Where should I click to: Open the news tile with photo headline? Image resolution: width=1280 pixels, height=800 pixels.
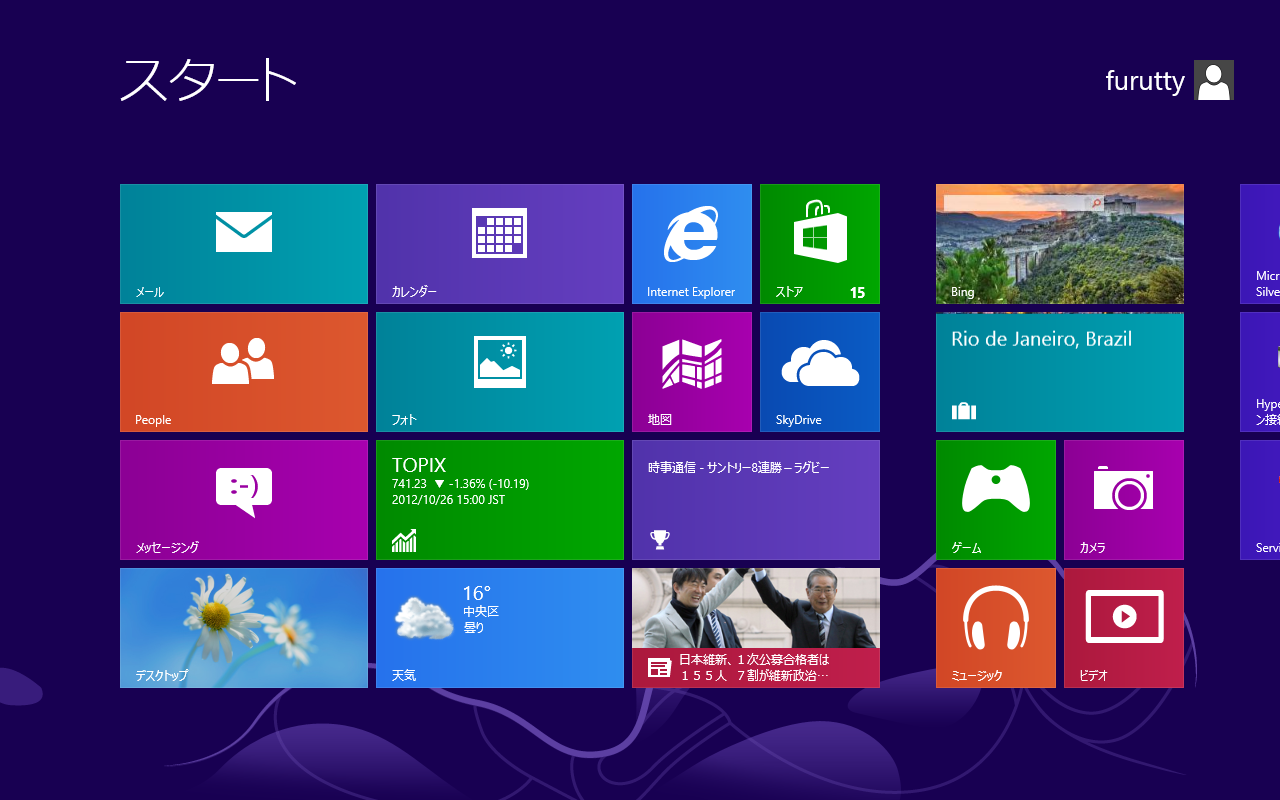tap(756, 628)
